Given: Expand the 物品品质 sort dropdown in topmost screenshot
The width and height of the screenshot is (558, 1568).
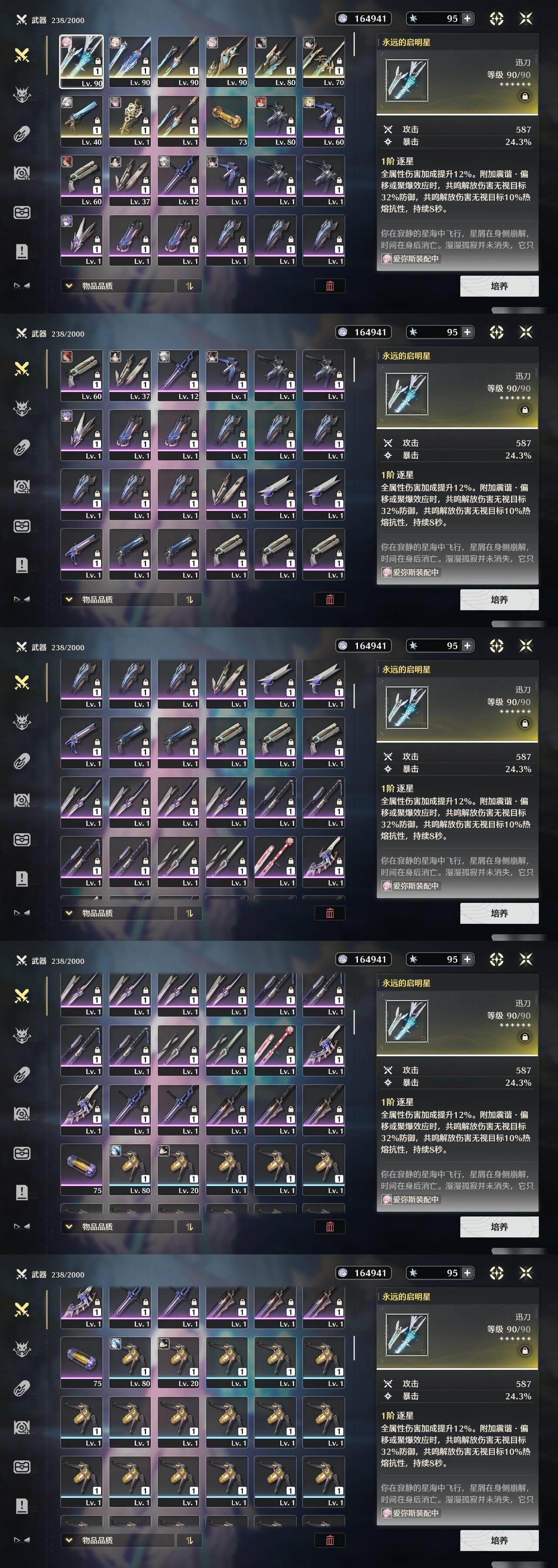Looking at the screenshot, I should (x=117, y=286).
